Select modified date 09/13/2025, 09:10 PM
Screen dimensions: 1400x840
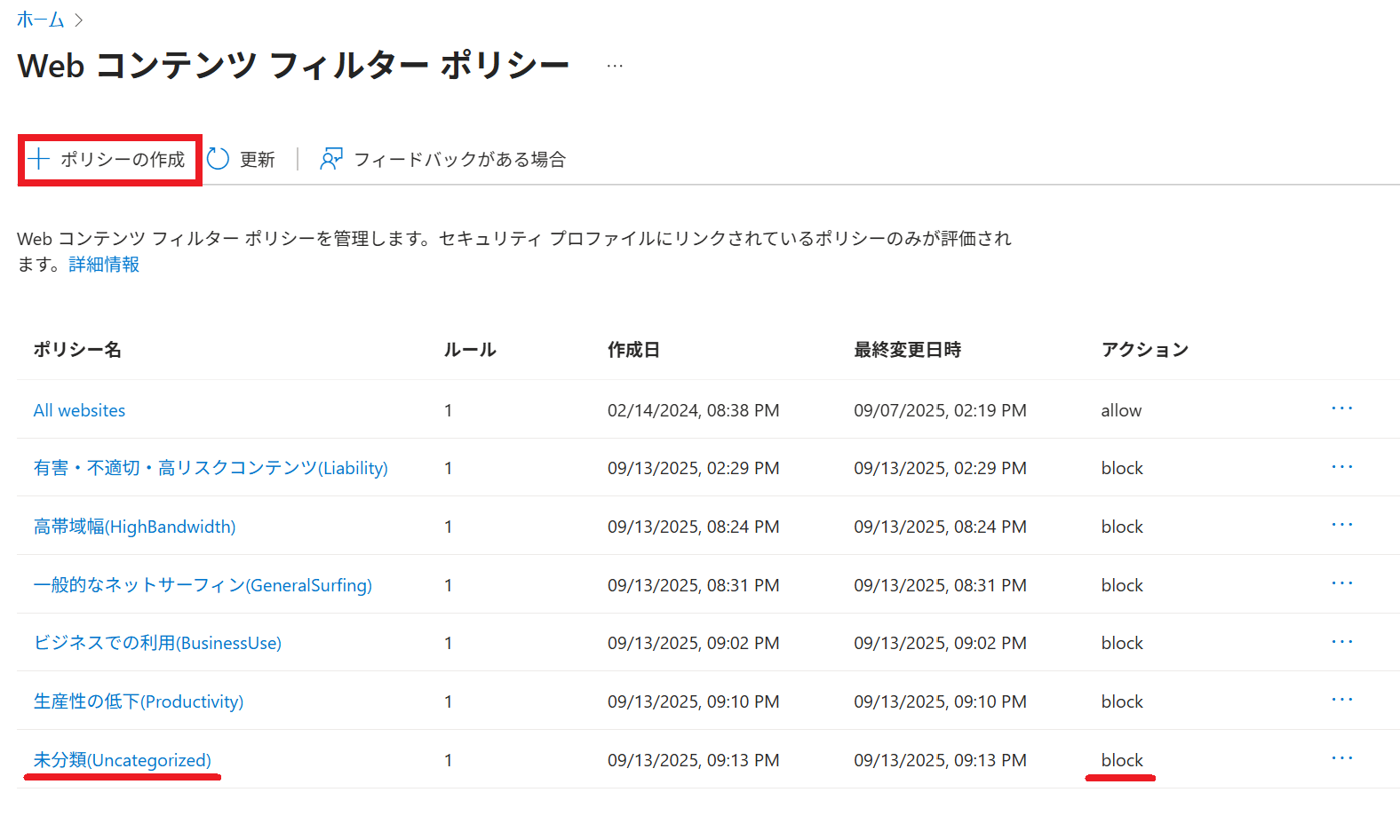click(940, 701)
